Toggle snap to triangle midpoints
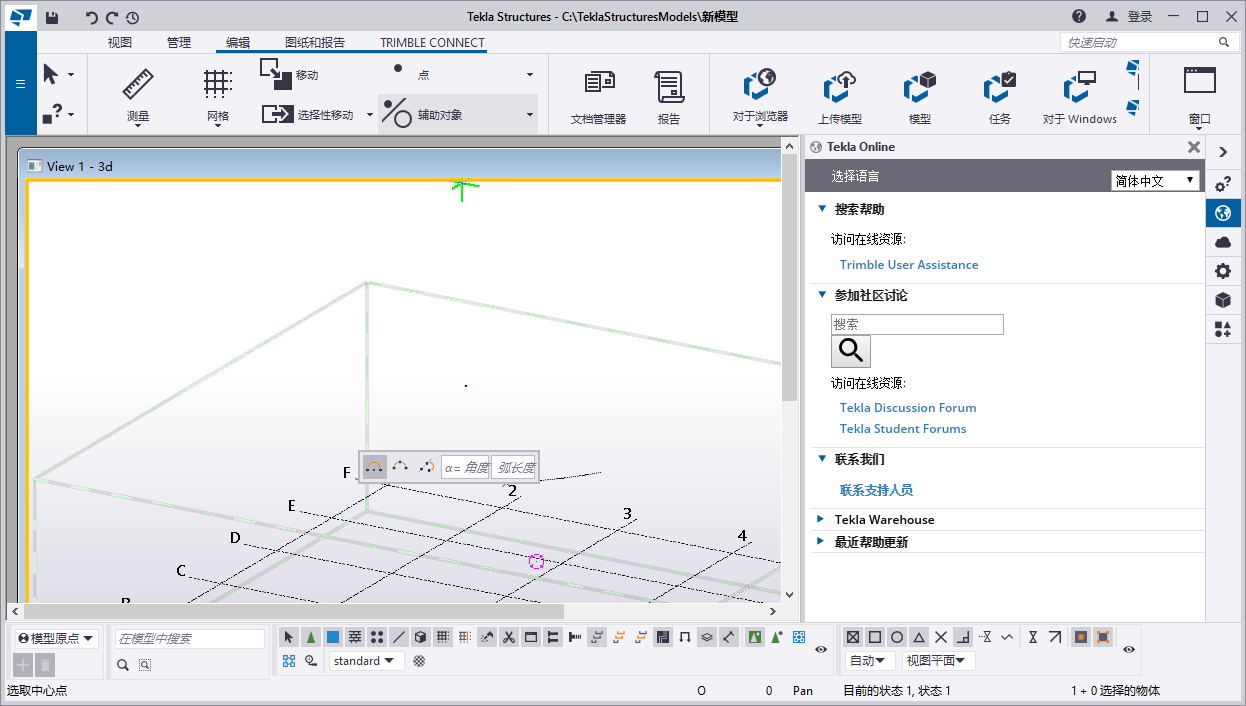Image resolution: width=1246 pixels, height=706 pixels. coord(919,637)
